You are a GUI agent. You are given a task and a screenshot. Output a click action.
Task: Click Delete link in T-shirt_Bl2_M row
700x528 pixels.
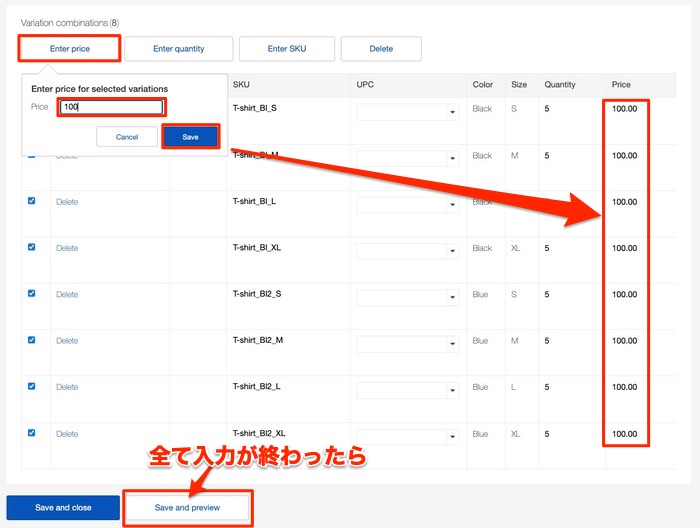click(67, 341)
